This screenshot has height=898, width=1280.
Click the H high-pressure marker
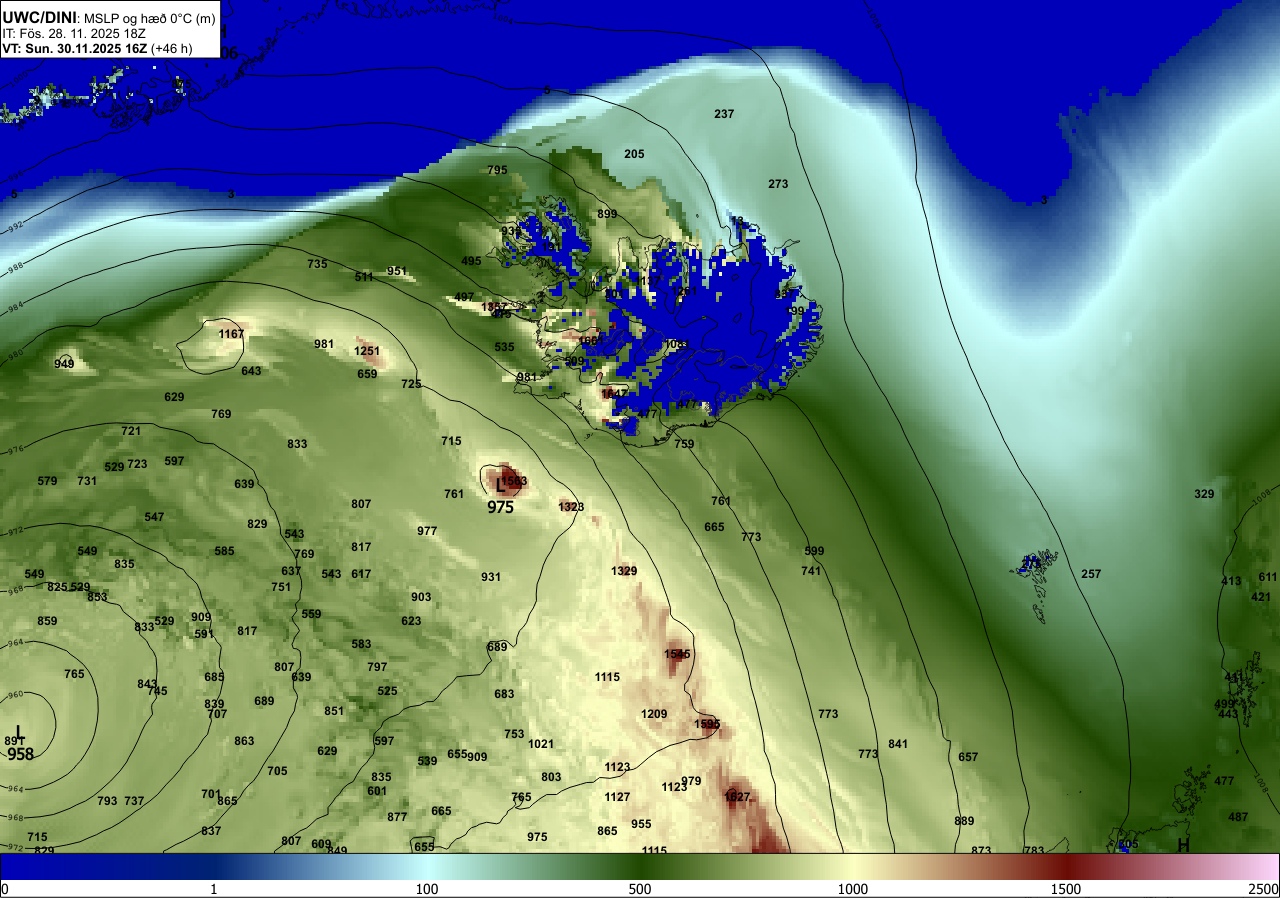1184,845
